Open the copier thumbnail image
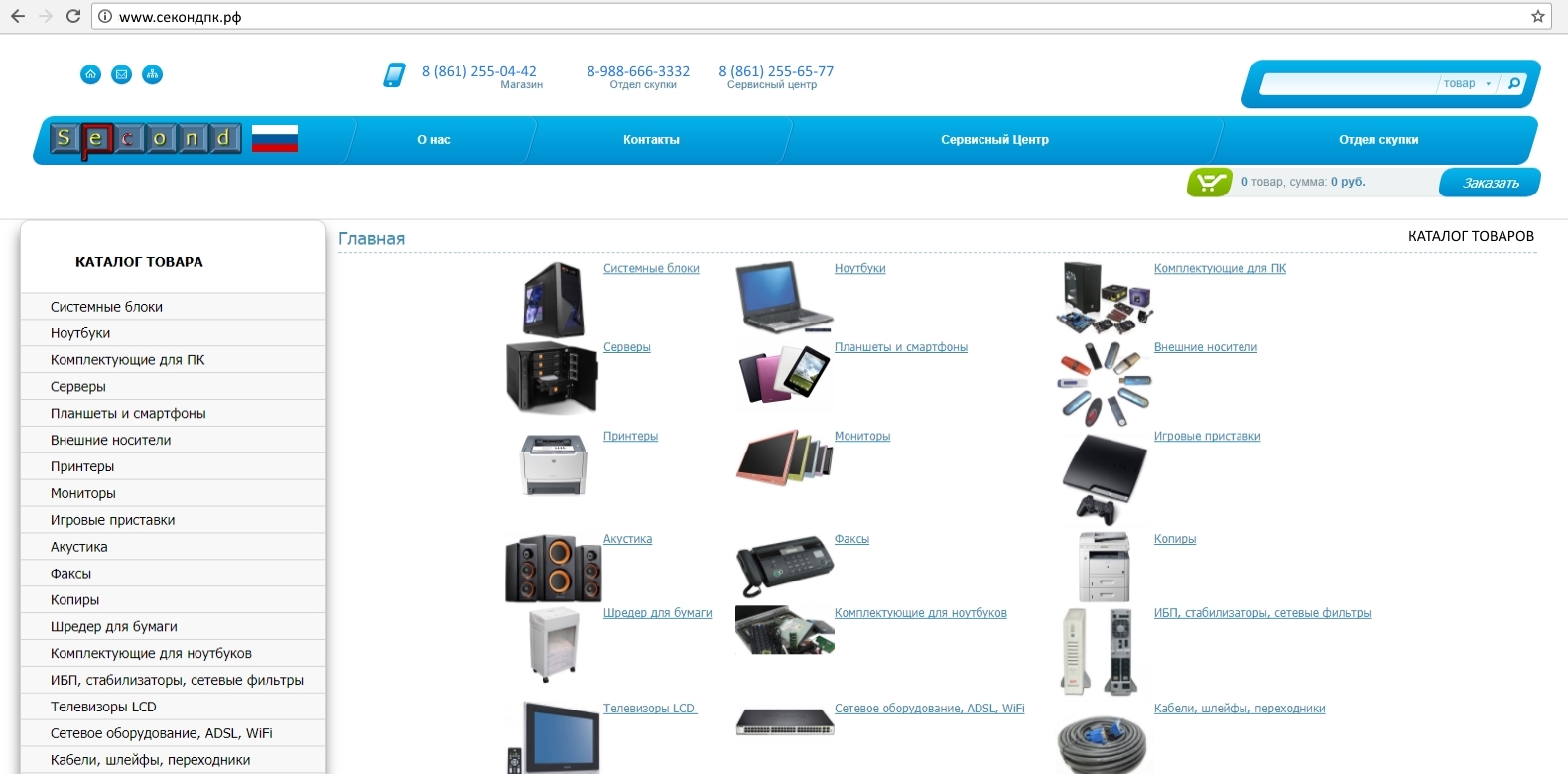1568x774 pixels. click(1104, 567)
